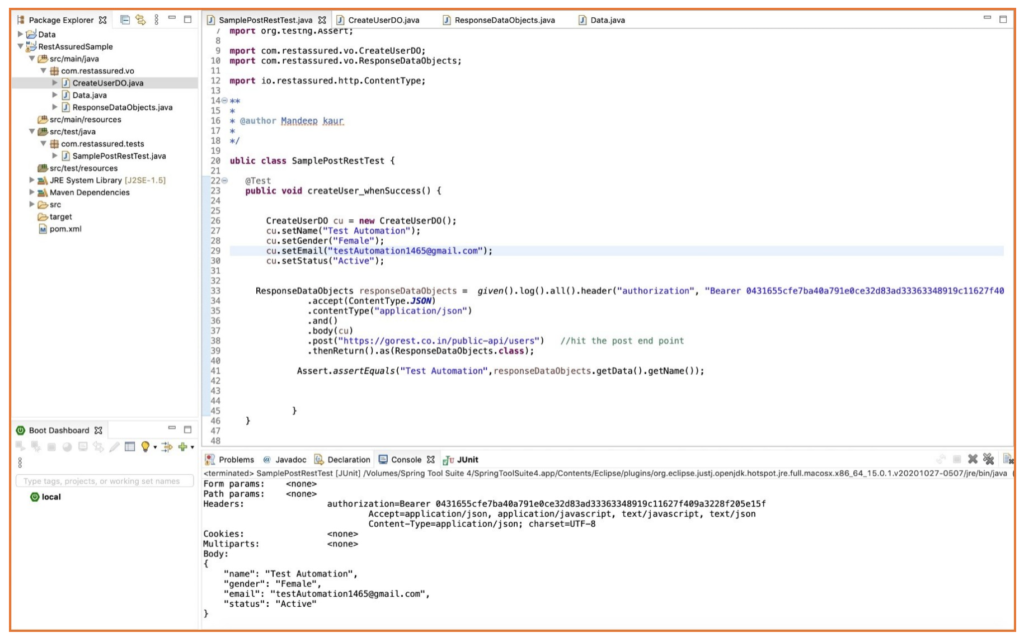
Task: Click the green plus icon in Boot Dashboard
Action: pyautogui.click(x=182, y=447)
